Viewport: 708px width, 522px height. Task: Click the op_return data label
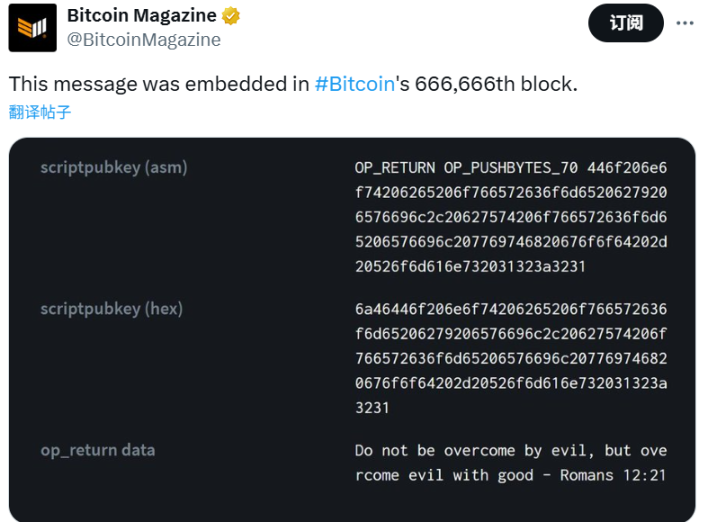(98, 450)
